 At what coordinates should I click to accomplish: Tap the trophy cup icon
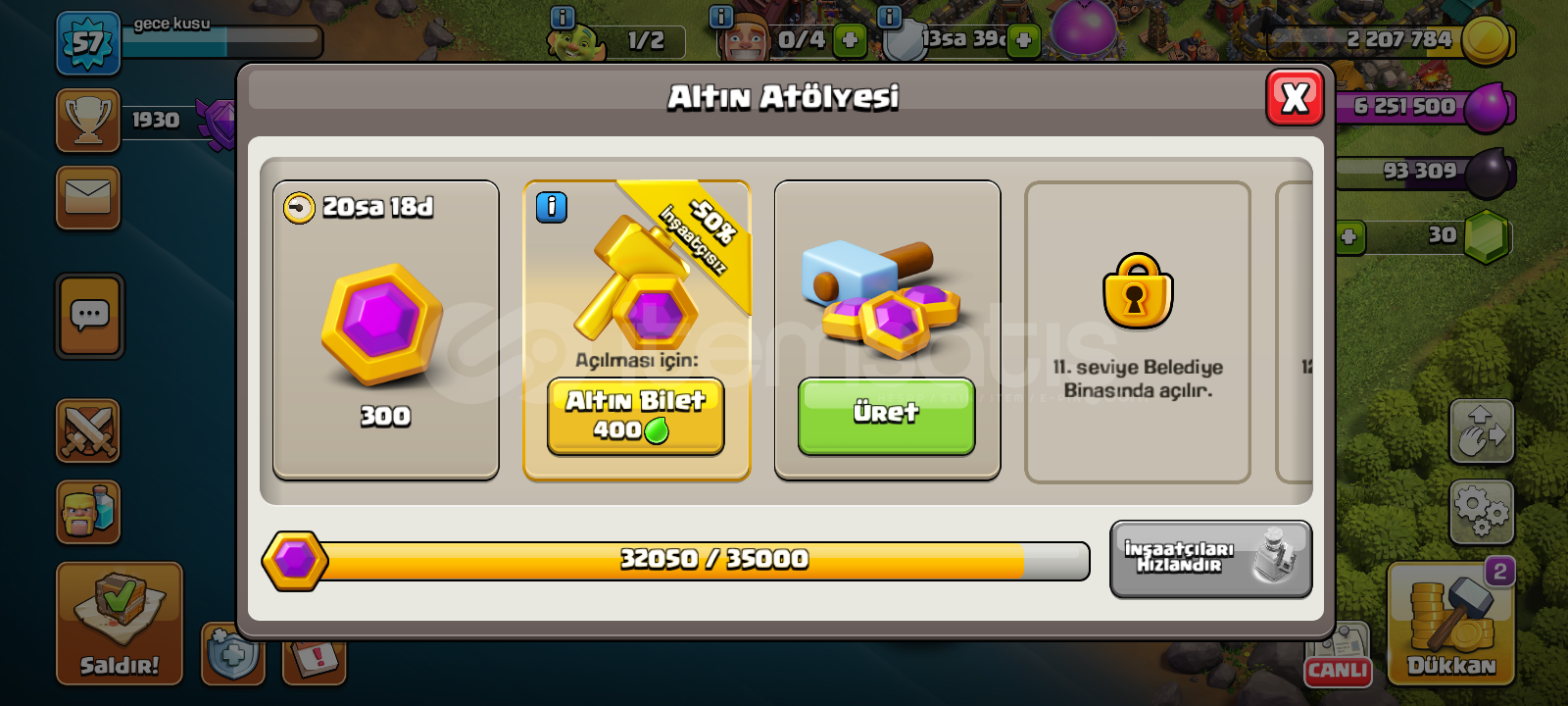[88, 121]
